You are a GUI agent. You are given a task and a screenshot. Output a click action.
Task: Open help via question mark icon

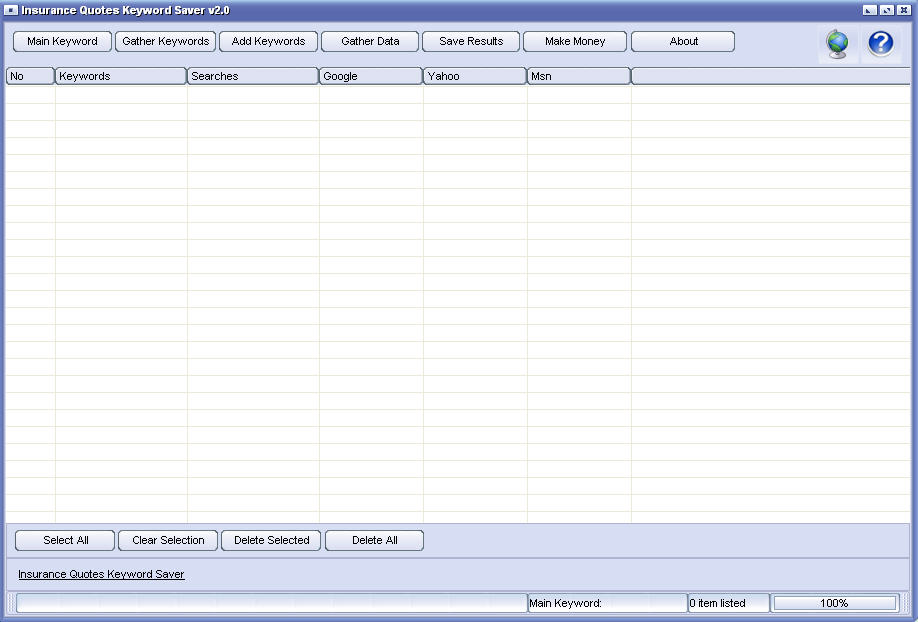tap(880, 44)
